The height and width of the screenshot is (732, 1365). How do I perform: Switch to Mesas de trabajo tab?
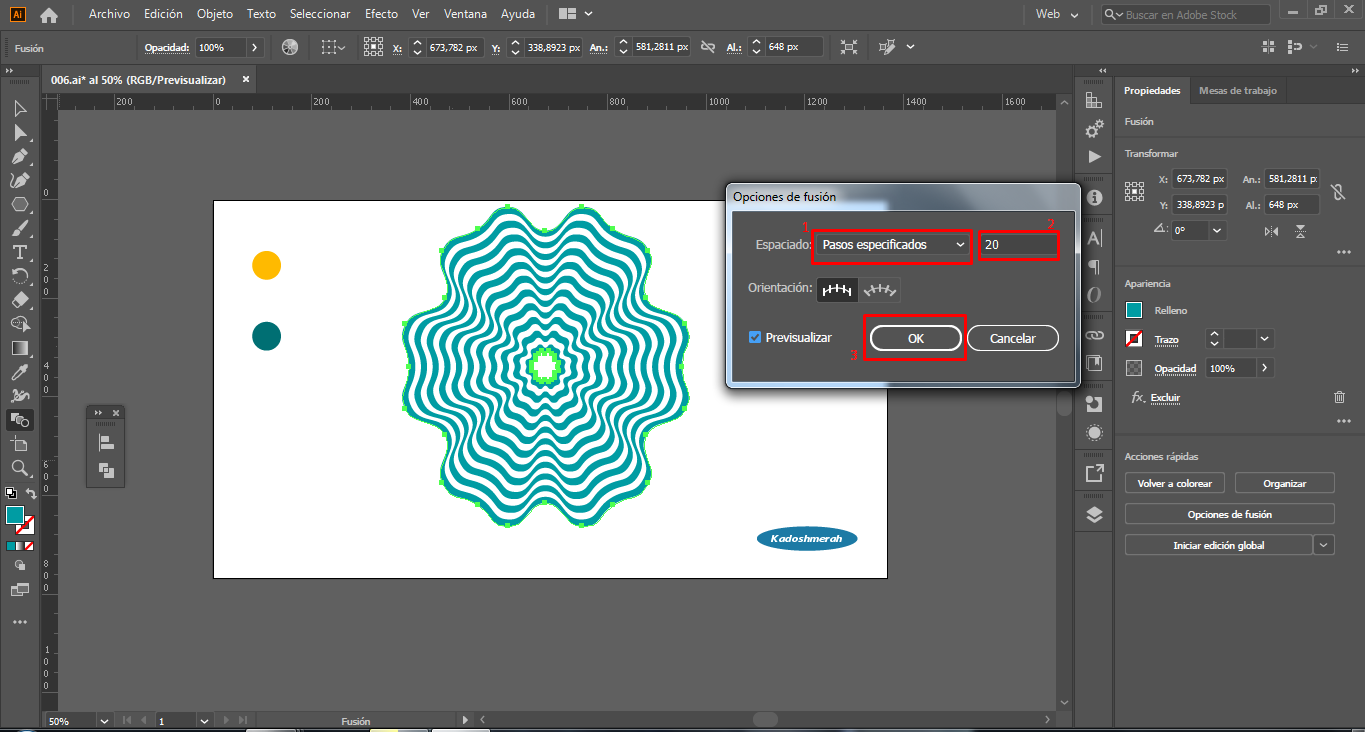pos(1238,90)
